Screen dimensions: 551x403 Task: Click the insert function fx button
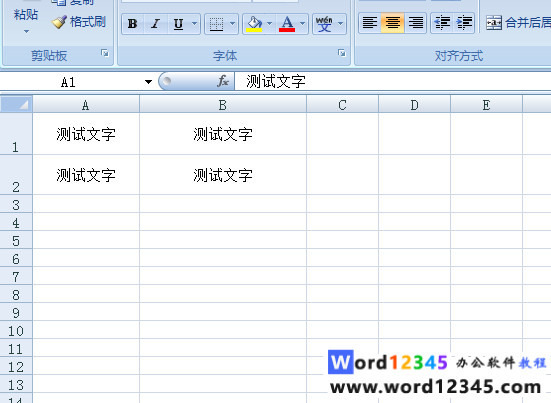[223, 82]
